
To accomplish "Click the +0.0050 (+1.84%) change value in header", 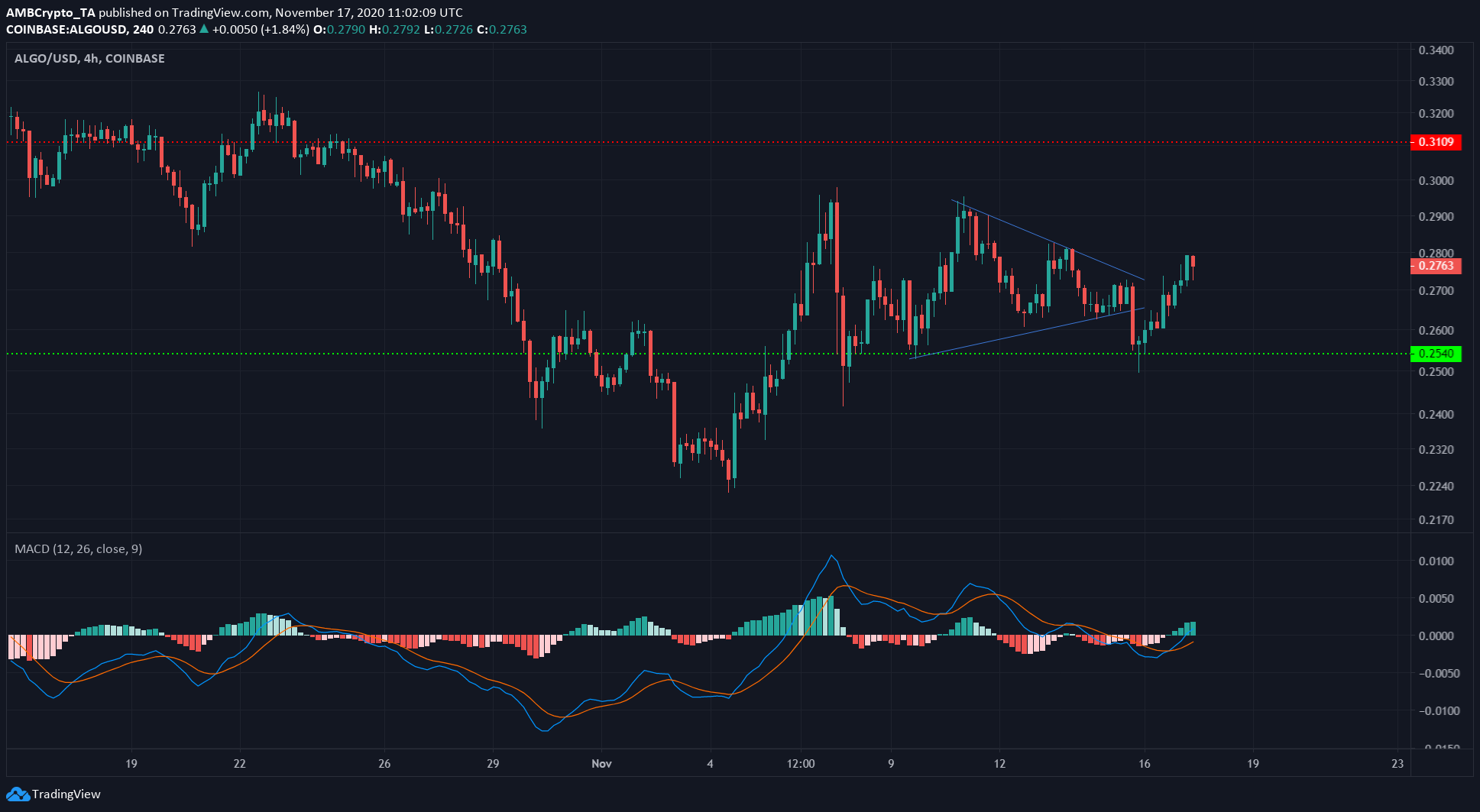I will (x=261, y=30).
